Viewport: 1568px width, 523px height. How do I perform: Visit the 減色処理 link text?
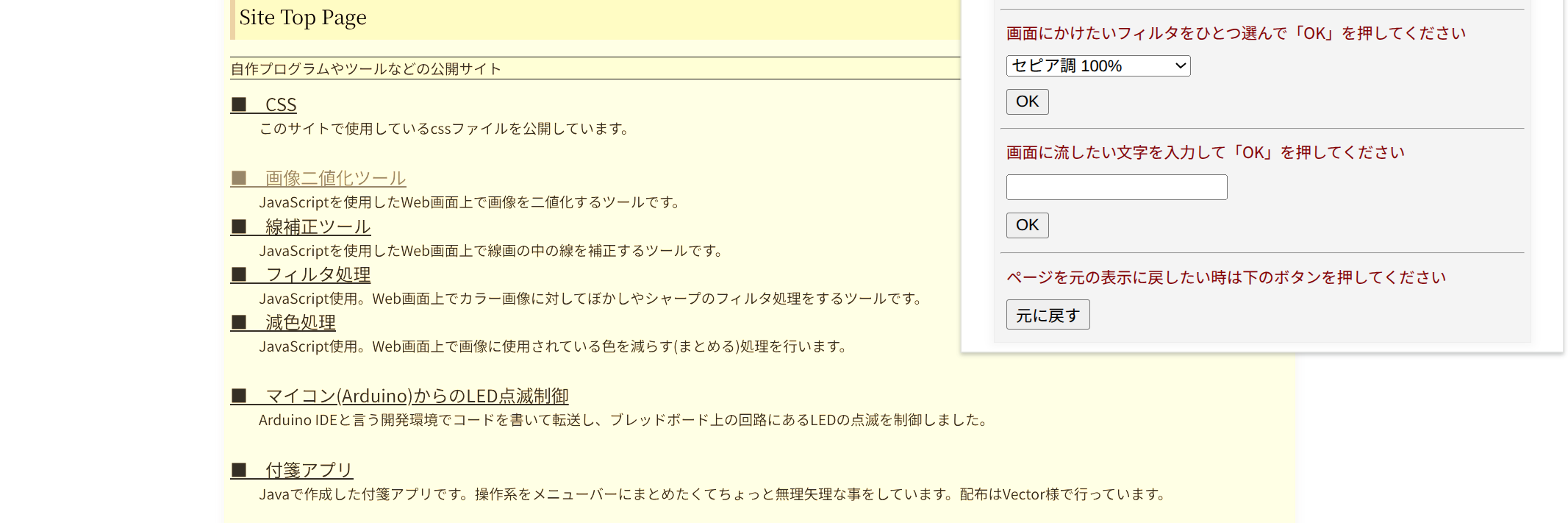pyautogui.click(x=300, y=322)
